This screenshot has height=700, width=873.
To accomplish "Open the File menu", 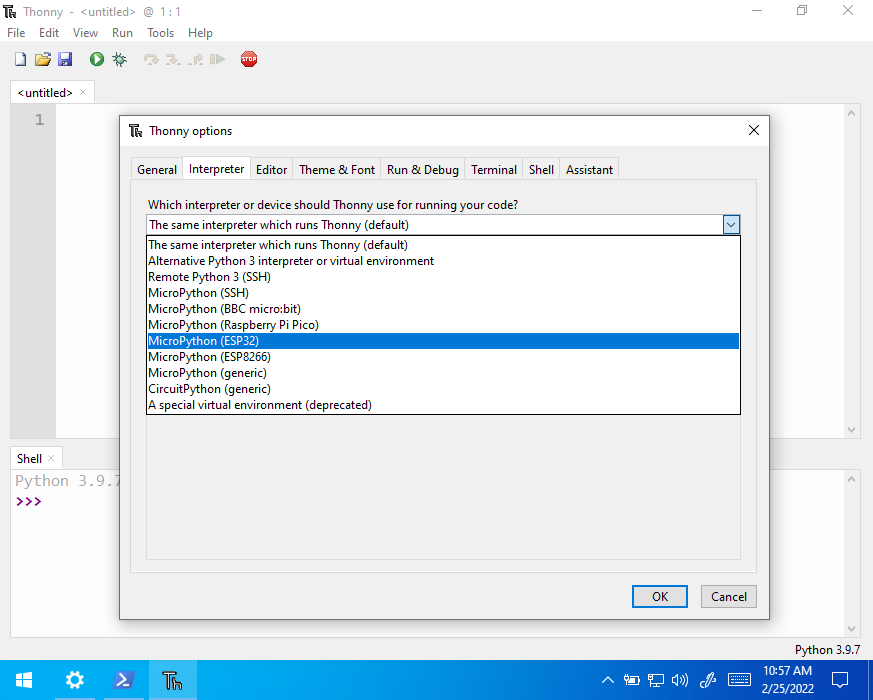I will point(16,33).
